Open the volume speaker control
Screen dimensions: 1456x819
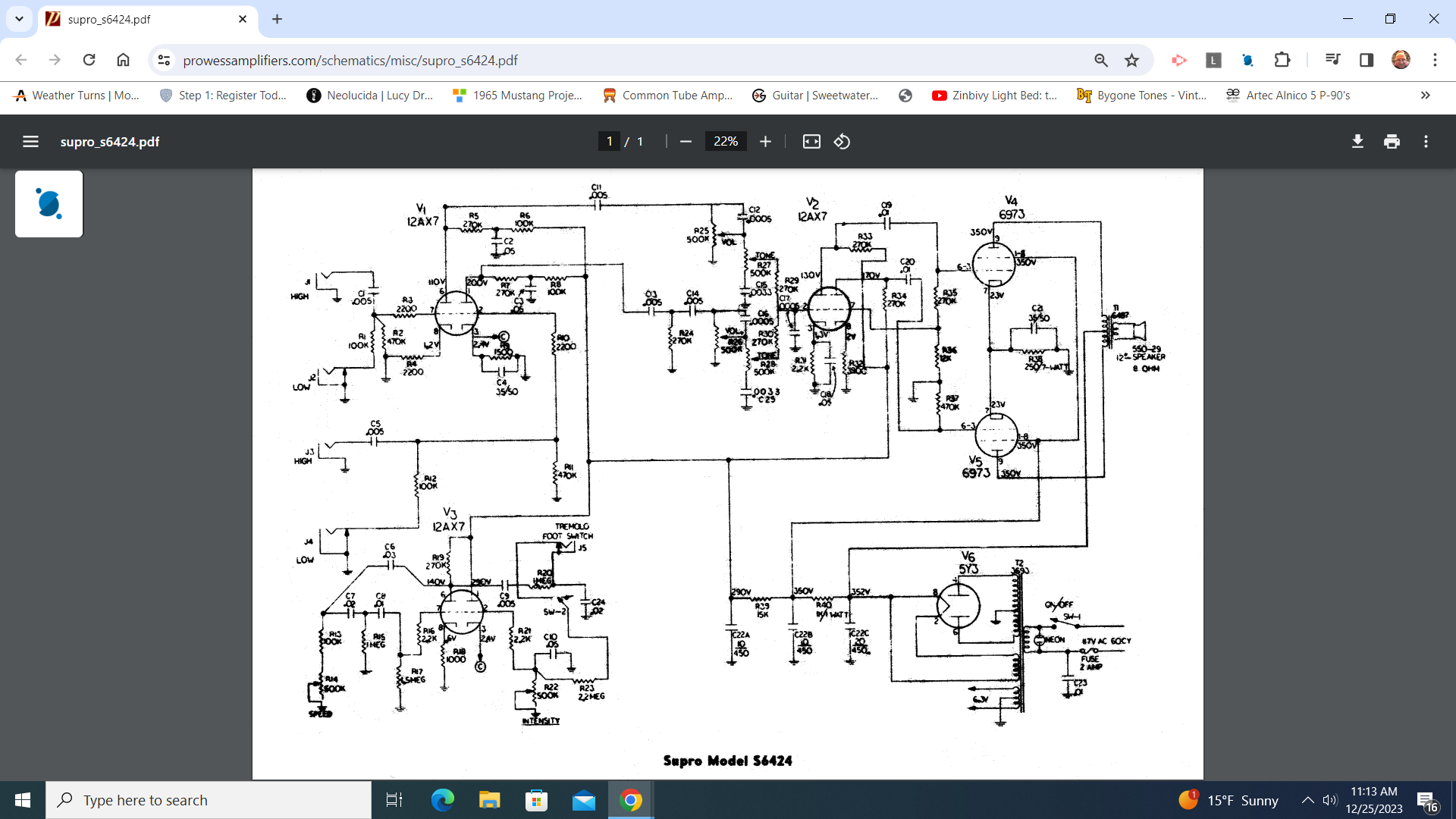[1329, 800]
